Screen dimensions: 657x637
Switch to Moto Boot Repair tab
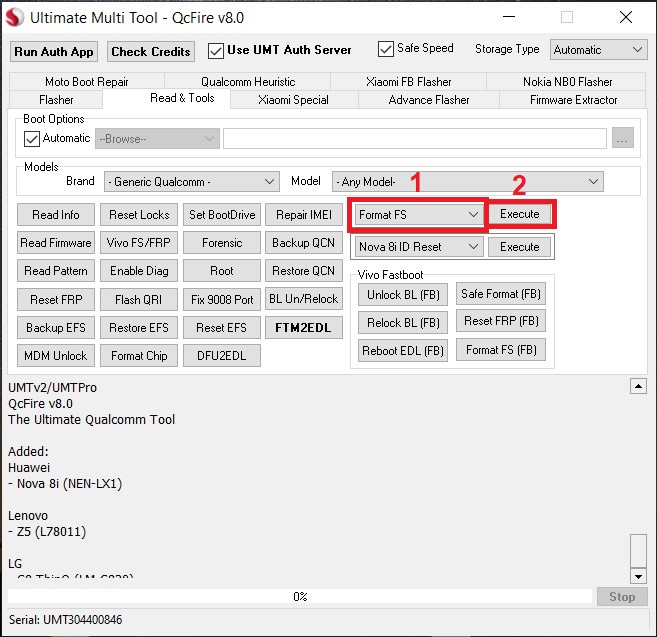(x=87, y=81)
